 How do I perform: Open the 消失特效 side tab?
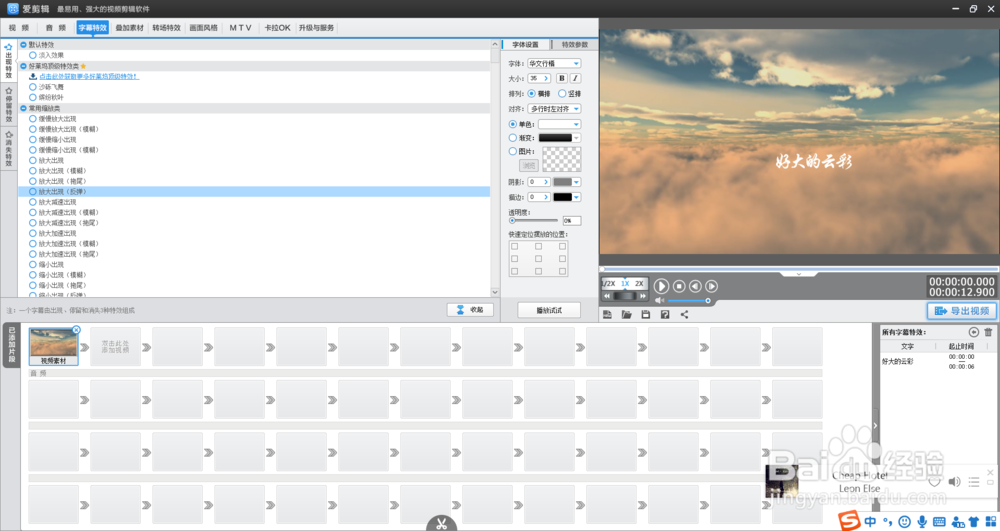click(9, 149)
